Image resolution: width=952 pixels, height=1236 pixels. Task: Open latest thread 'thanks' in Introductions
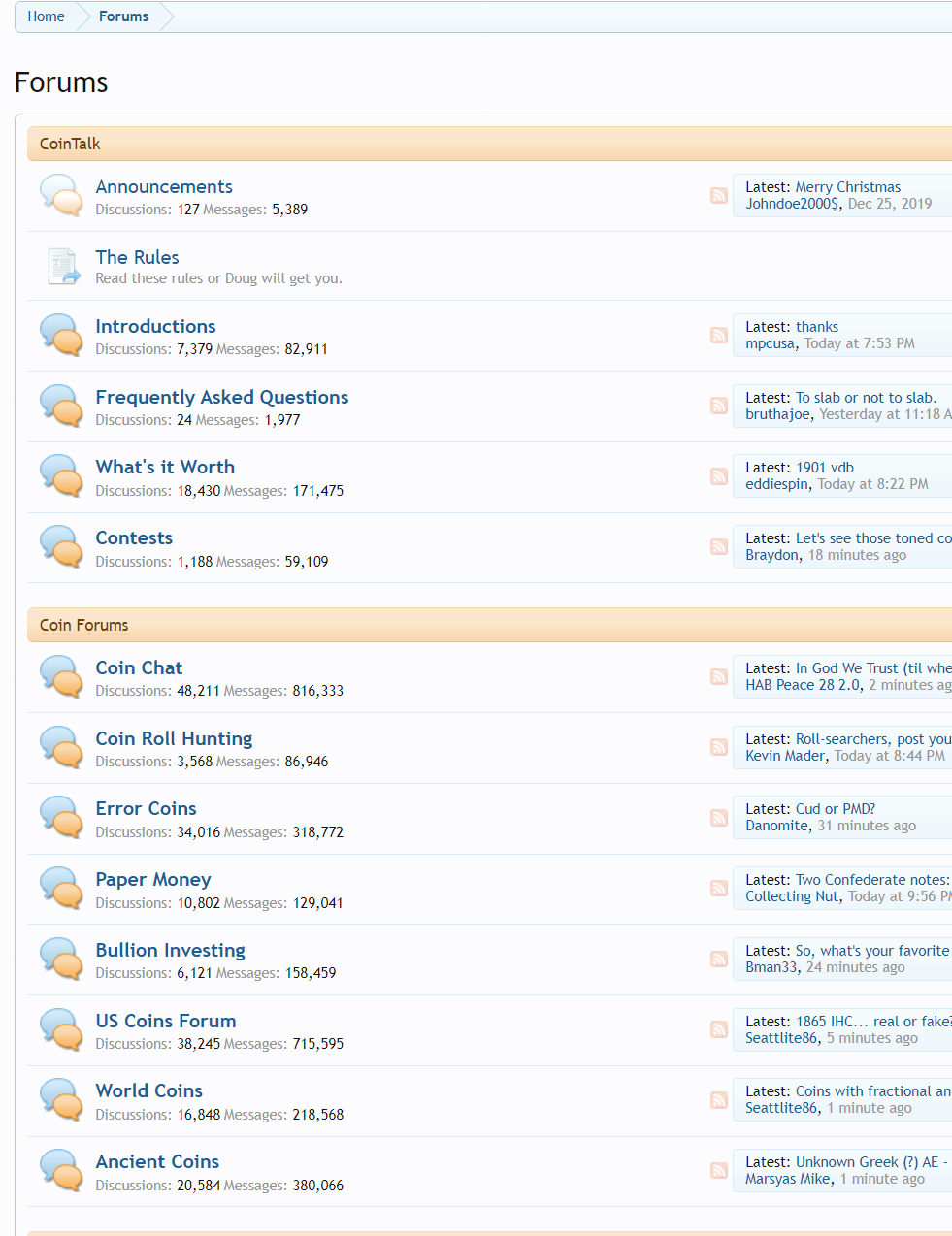coord(817,327)
